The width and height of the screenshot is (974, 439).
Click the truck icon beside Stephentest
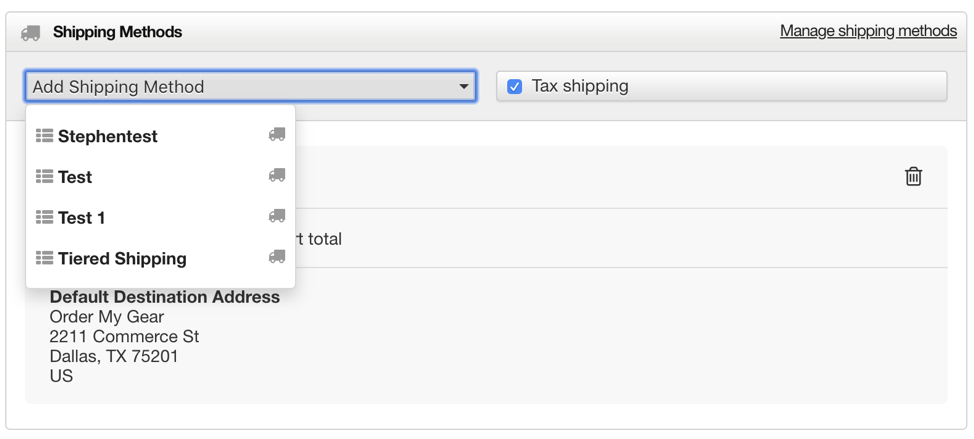click(x=277, y=134)
